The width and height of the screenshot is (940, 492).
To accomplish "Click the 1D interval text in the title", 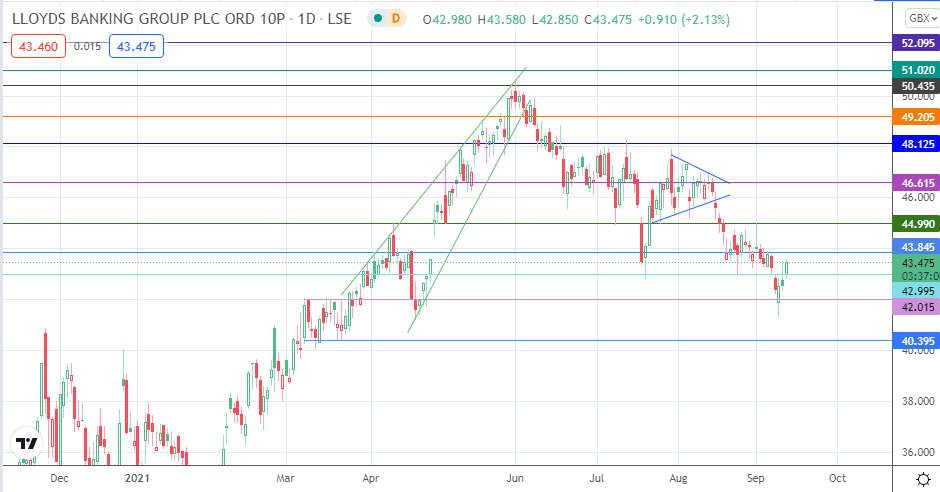I will tap(306, 19).
